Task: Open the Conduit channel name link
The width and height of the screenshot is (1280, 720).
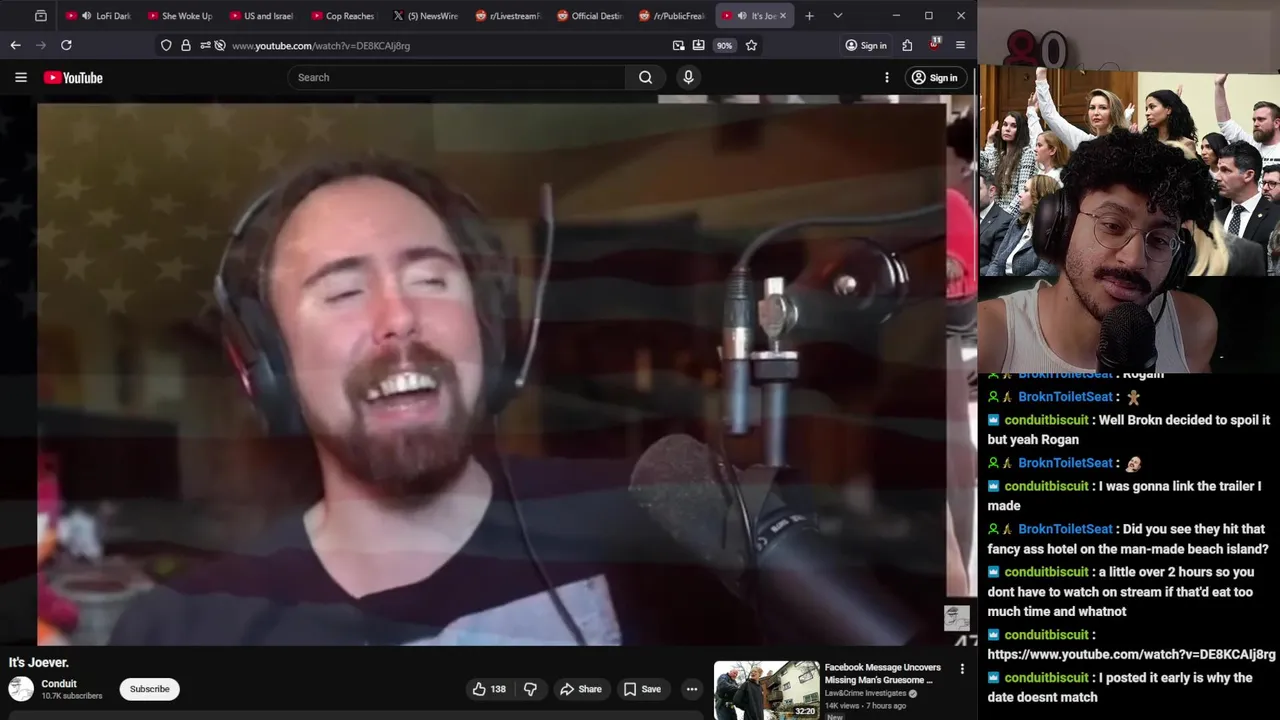Action: click(59, 684)
